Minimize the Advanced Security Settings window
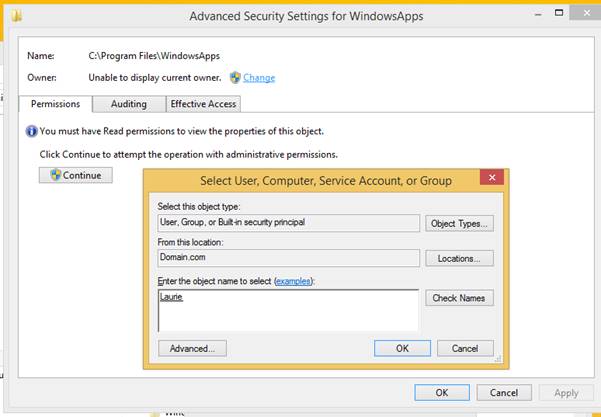Viewport: 601px width, 417px height. pyautogui.click(x=539, y=15)
